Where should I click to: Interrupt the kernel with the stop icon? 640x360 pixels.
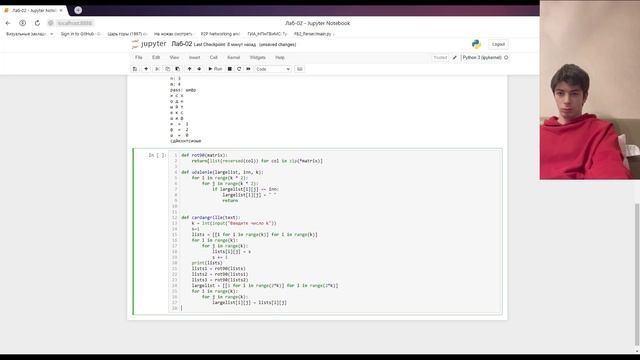click(x=230, y=69)
